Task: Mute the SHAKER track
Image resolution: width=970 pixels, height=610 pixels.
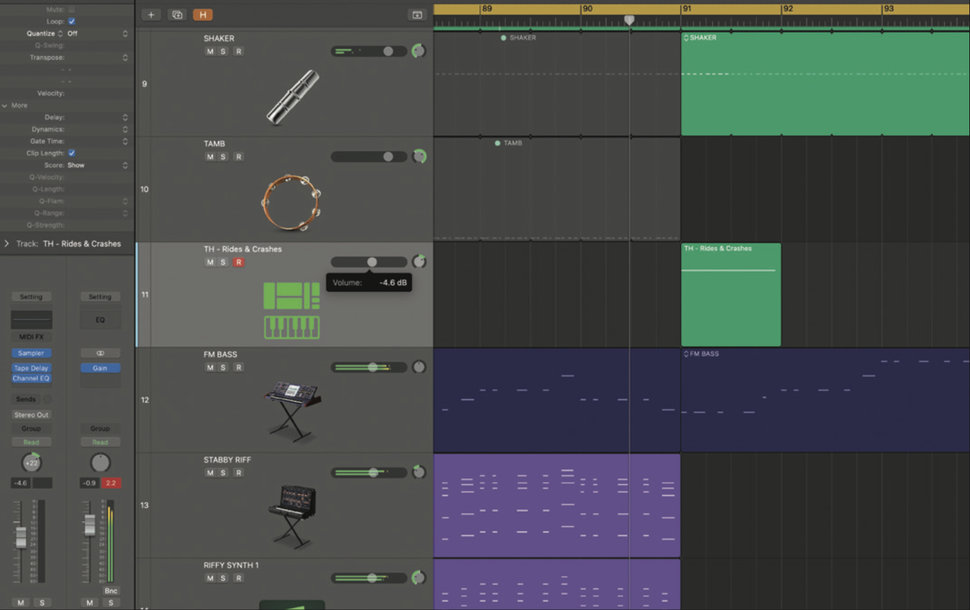Action: [x=209, y=50]
